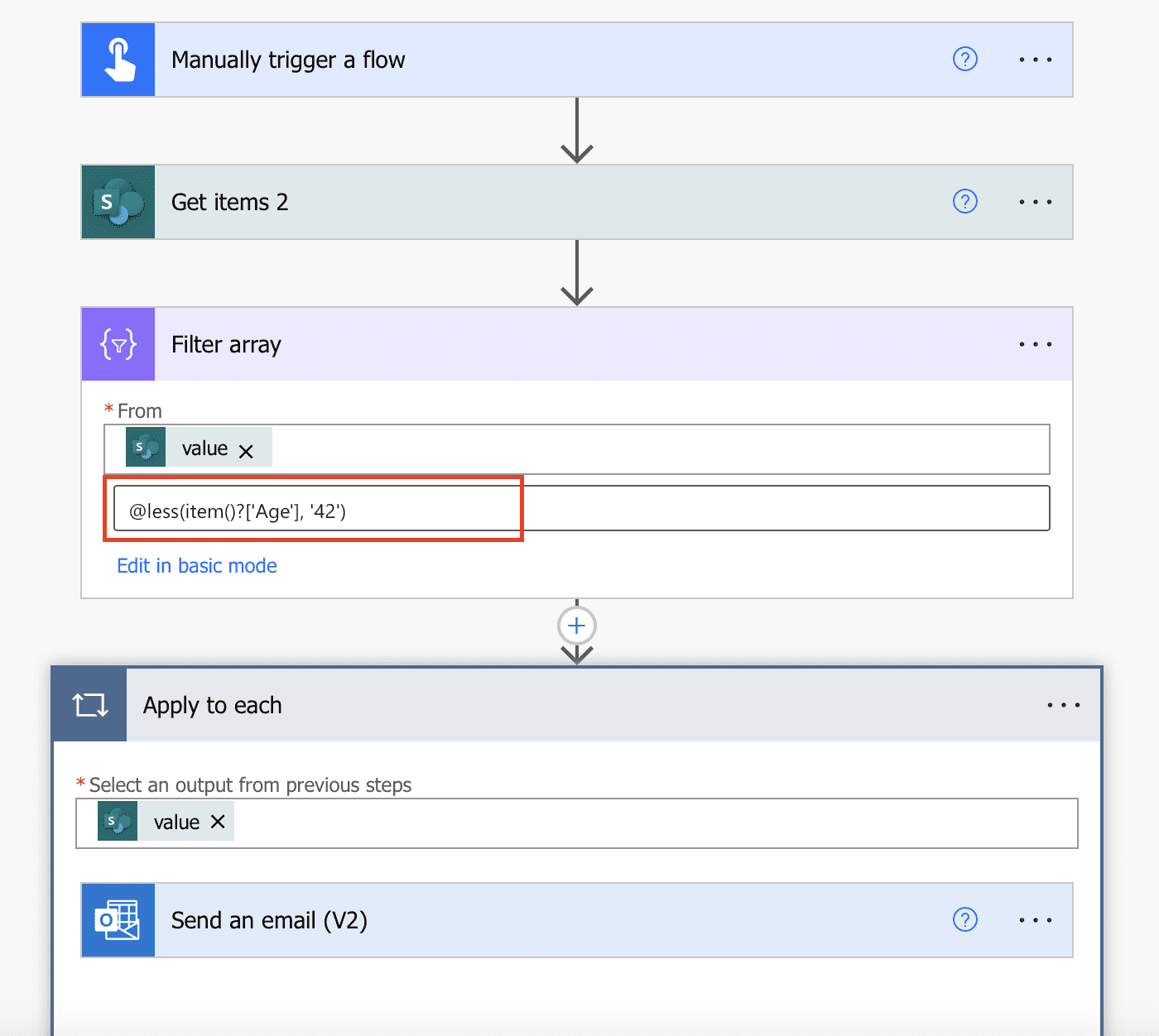Open help for Manually trigger a flow

point(964,59)
